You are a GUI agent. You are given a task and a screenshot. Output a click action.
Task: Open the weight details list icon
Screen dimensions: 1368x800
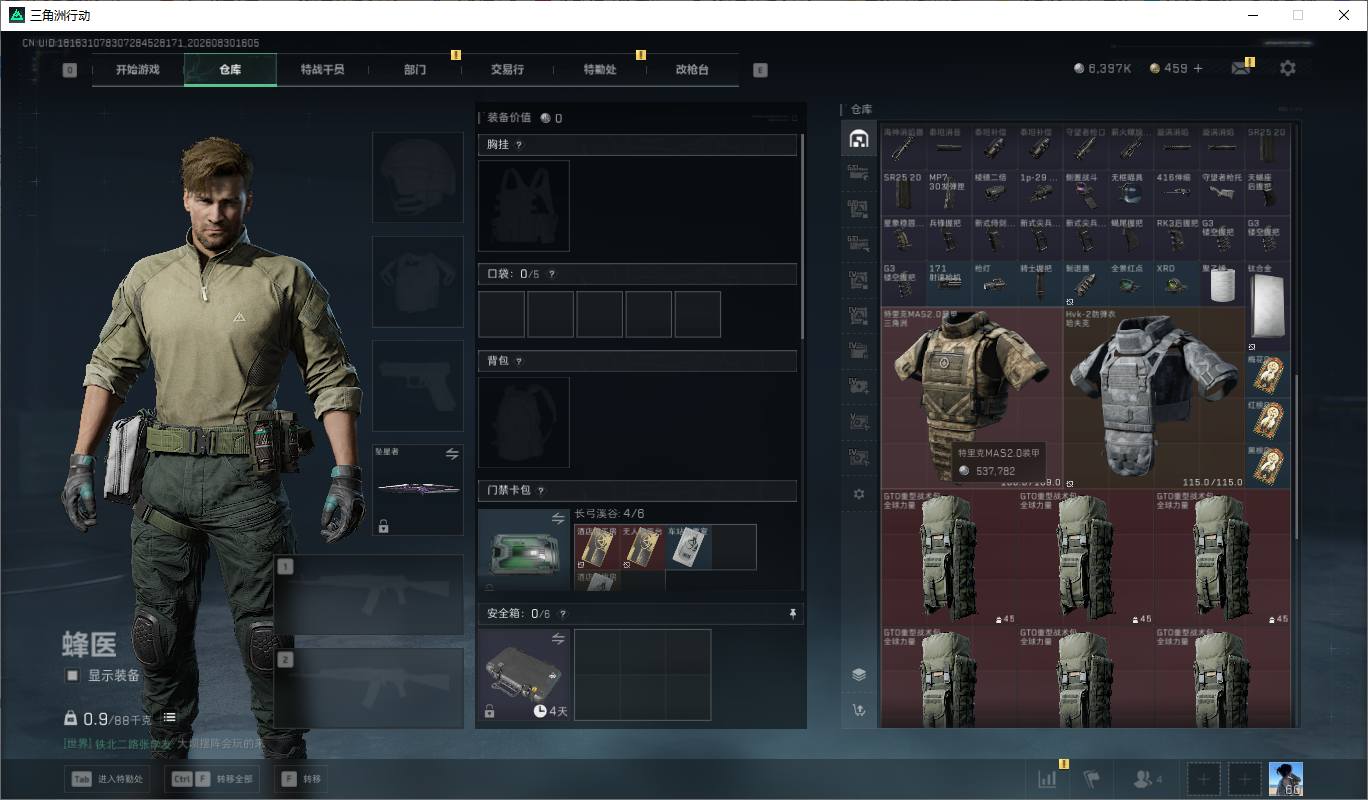170,718
